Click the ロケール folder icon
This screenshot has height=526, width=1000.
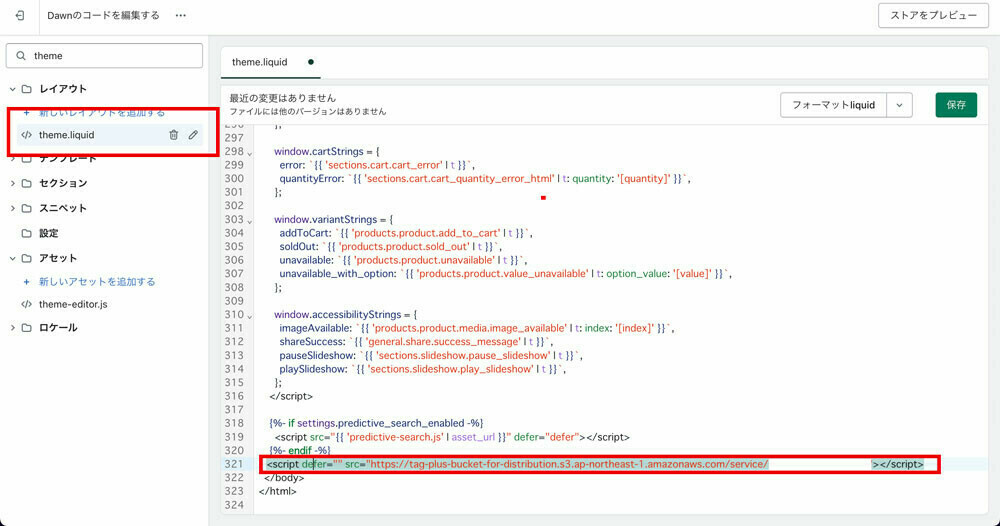[x=26, y=328]
